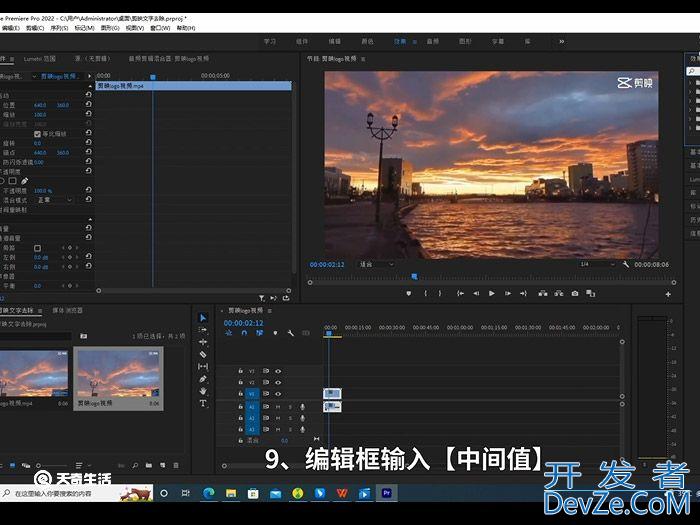The width and height of the screenshot is (700, 525).
Task: Open blend mode dropdown
Action: click(55, 200)
